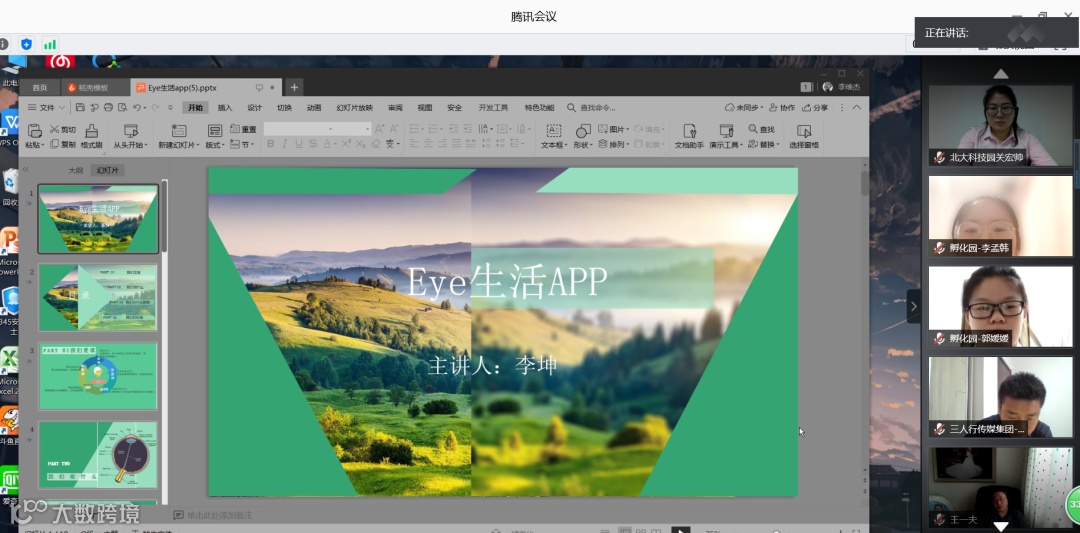Click the 新建幻灯片 new slide icon
The width and height of the screenshot is (1080, 533).
(179, 131)
